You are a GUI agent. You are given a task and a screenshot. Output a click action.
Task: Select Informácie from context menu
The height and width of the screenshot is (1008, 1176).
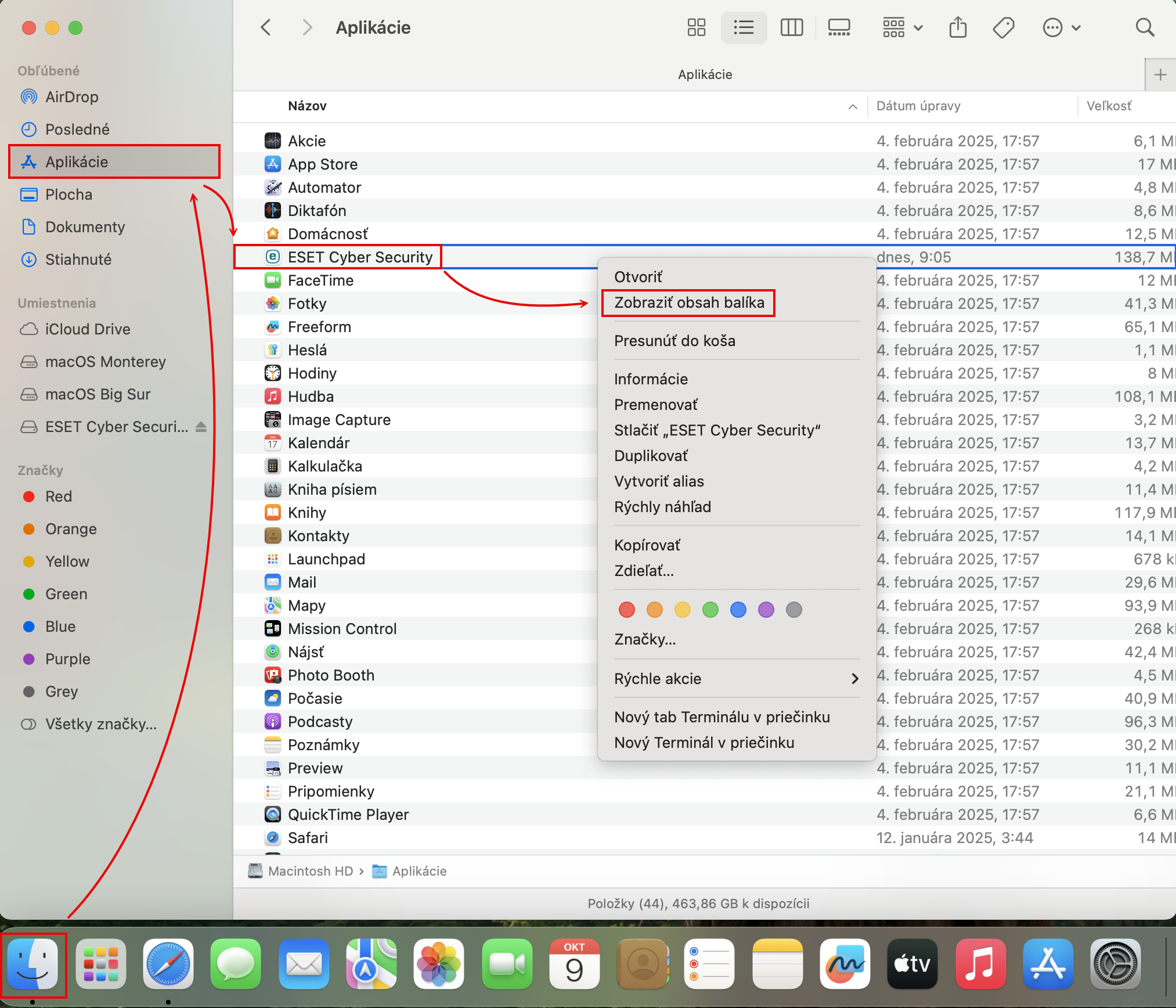click(651, 379)
